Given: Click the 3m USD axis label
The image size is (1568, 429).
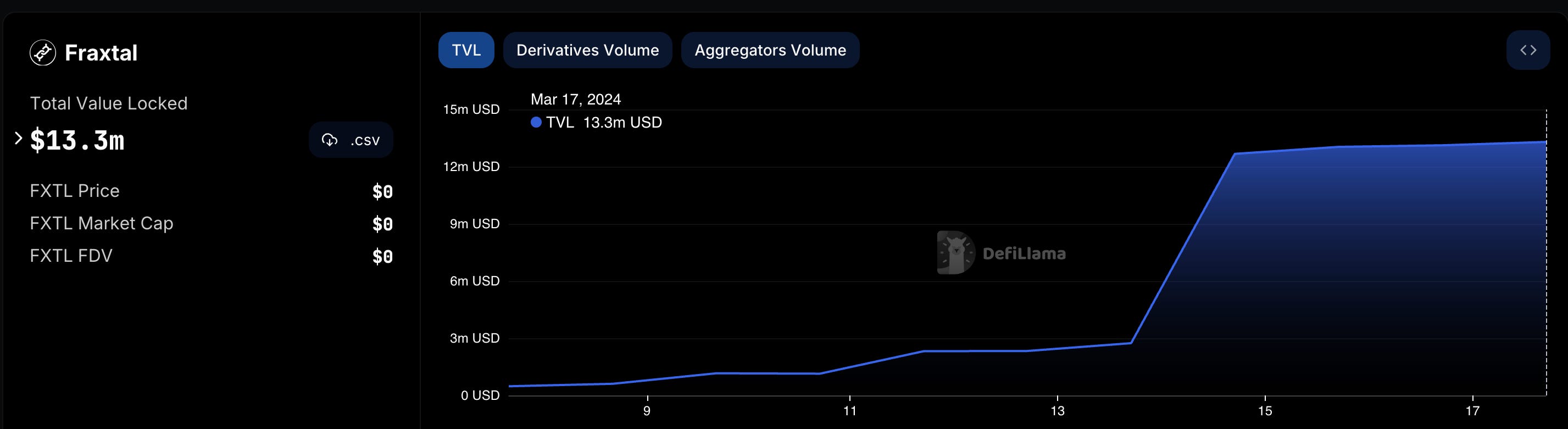Looking at the screenshot, I should pyautogui.click(x=475, y=338).
